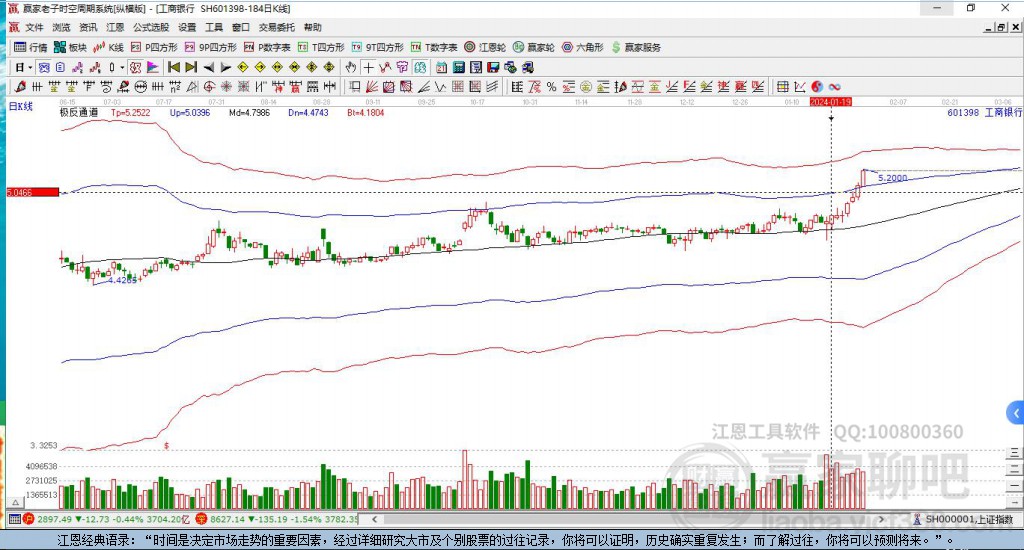The image size is (1024, 550).
Task: Open the 窗口 menu
Action: pyautogui.click(x=241, y=27)
